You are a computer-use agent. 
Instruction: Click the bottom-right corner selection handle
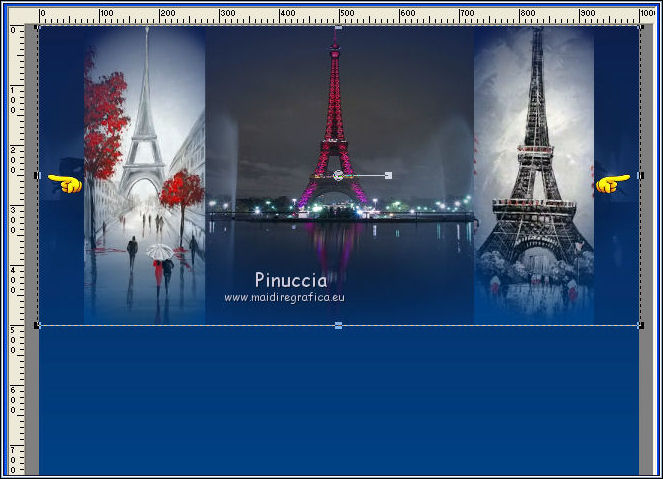point(641,325)
